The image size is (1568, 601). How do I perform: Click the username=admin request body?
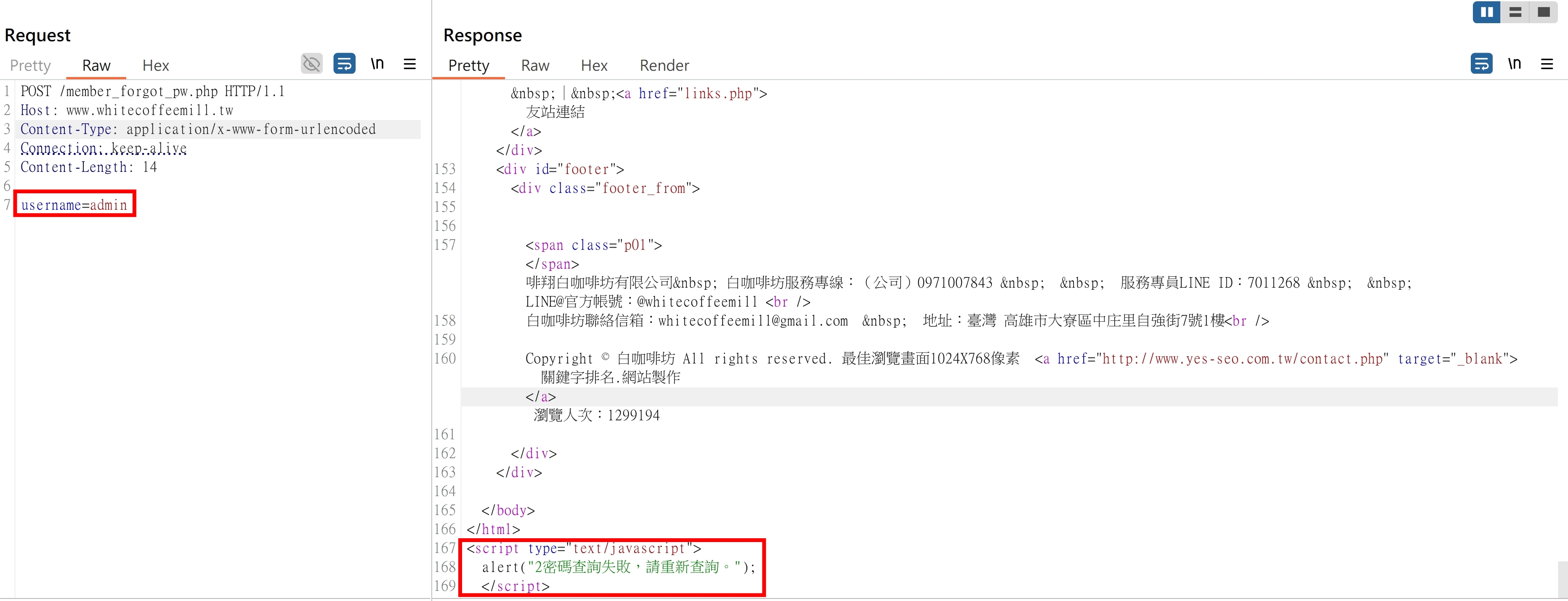click(x=74, y=205)
